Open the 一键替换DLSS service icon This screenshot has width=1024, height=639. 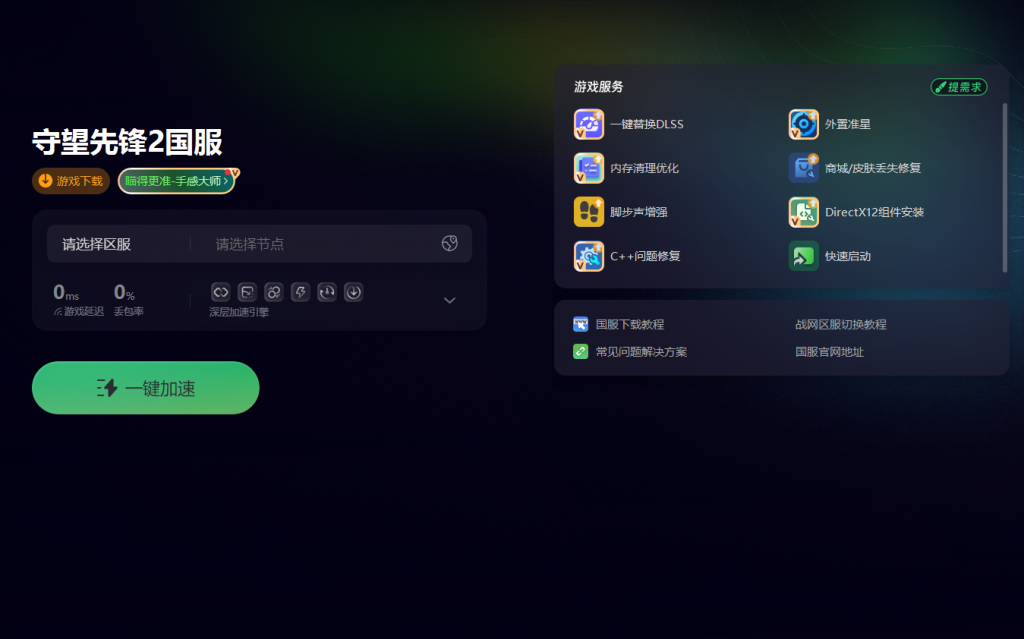point(588,124)
